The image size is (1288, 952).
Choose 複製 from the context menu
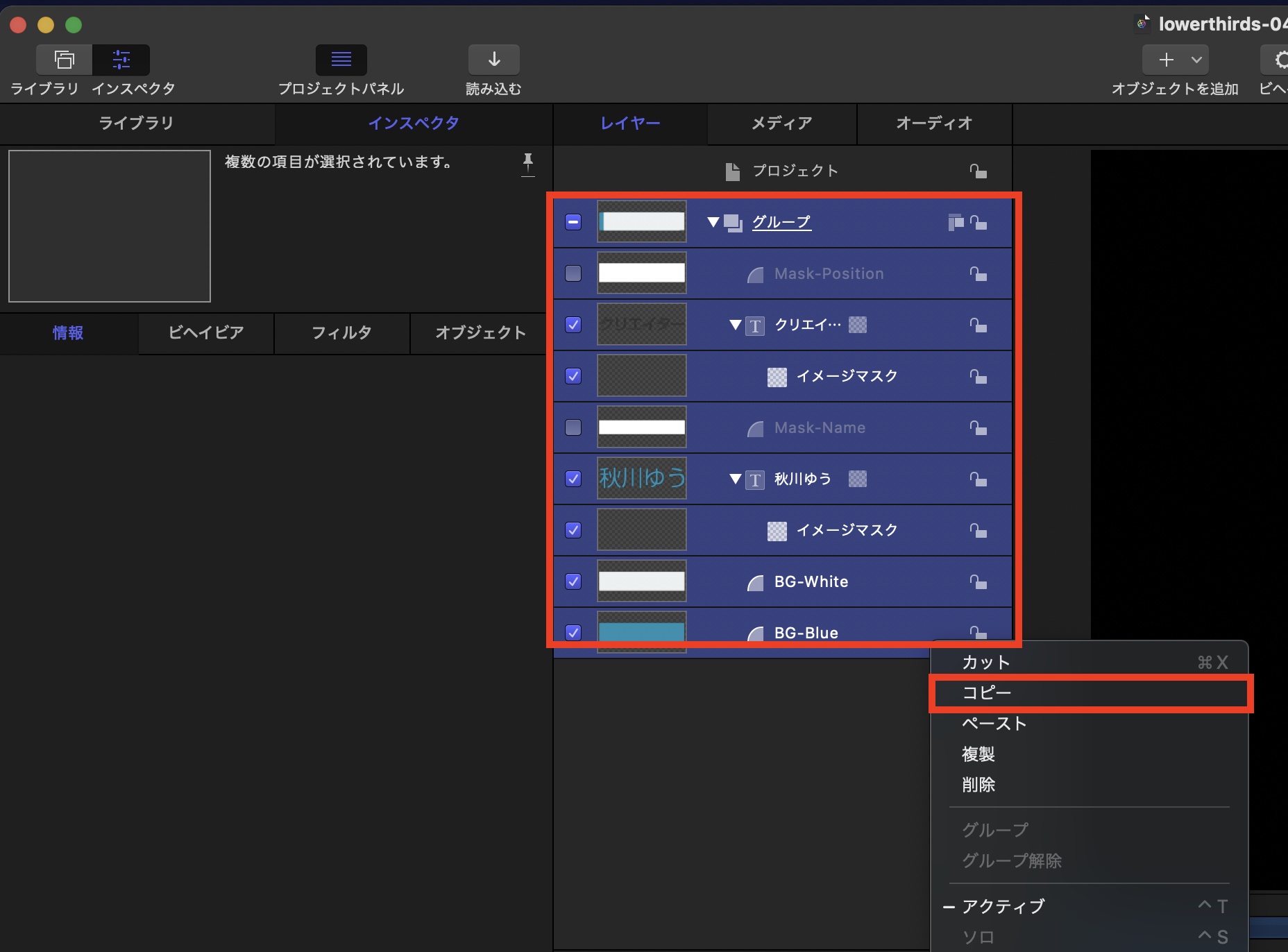pyautogui.click(x=1089, y=754)
